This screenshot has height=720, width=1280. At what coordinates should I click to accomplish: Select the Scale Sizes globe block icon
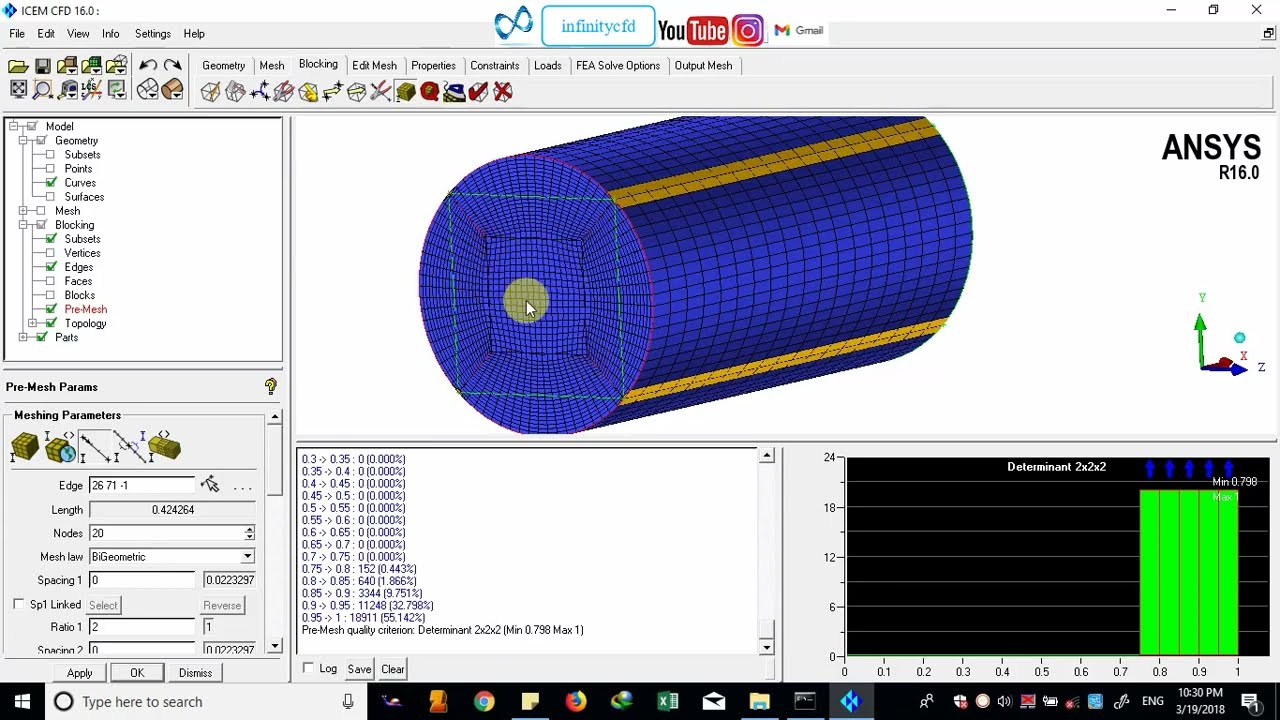click(x=59, y=446)
